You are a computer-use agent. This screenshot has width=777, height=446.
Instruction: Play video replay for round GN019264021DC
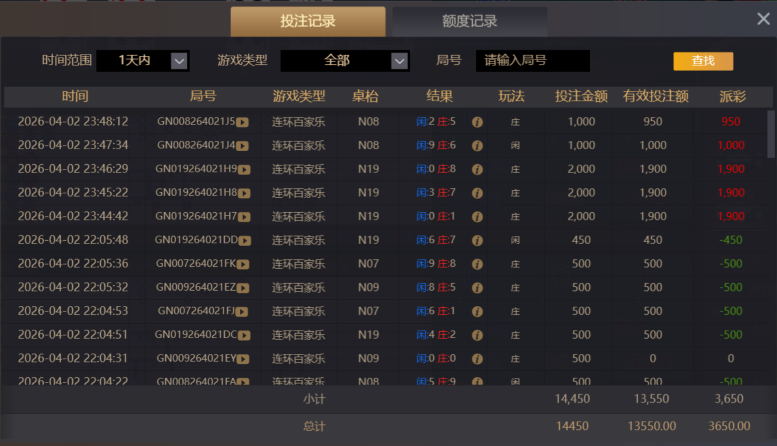pos(244,335)
